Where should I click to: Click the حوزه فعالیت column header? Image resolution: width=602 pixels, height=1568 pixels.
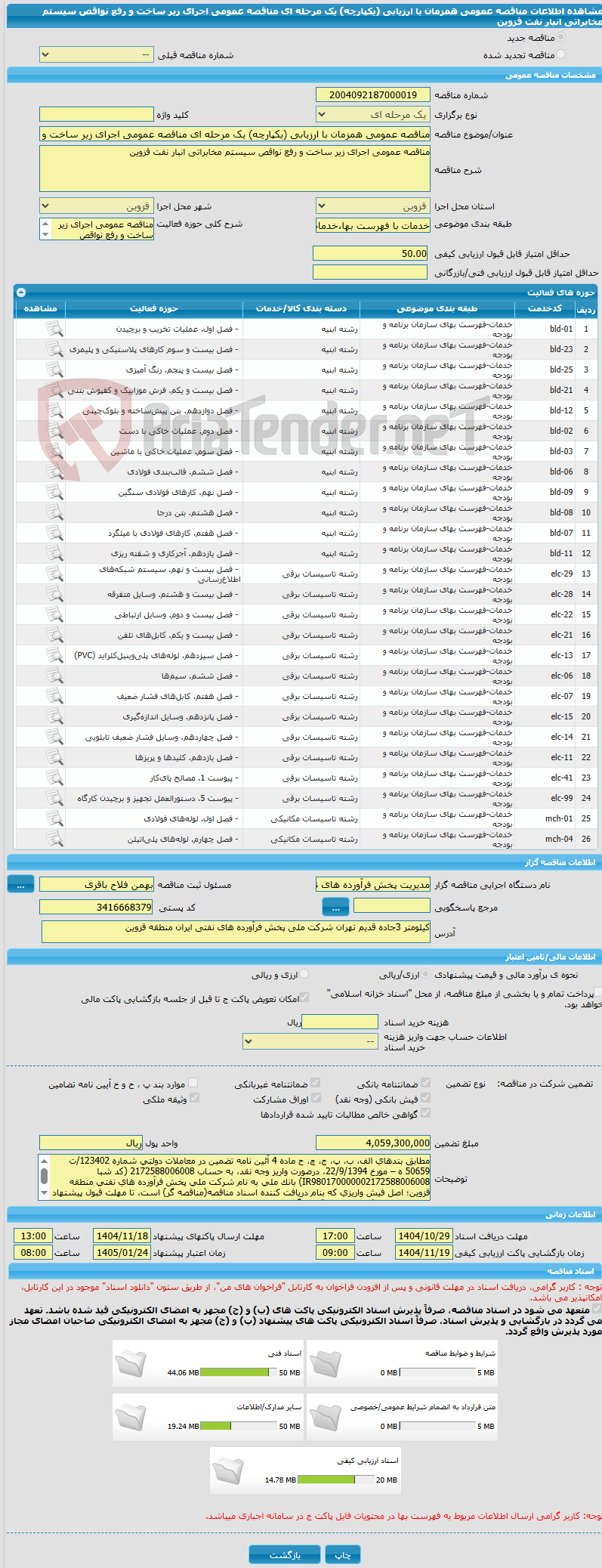click(154, 308)
